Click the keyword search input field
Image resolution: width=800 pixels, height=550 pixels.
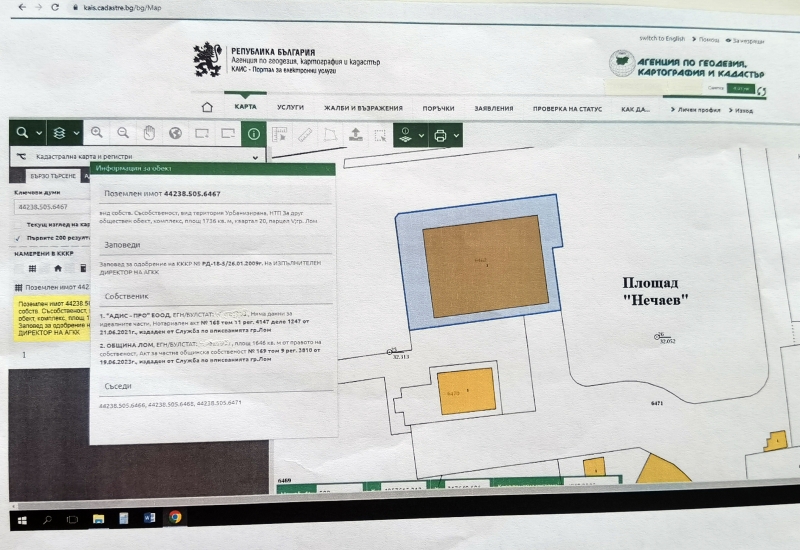coord(52,206)
